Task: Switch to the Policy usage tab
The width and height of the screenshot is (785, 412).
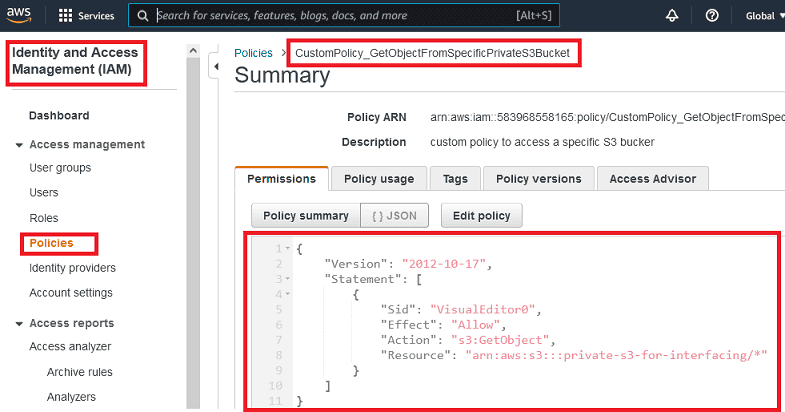Action: coord(378,179)
